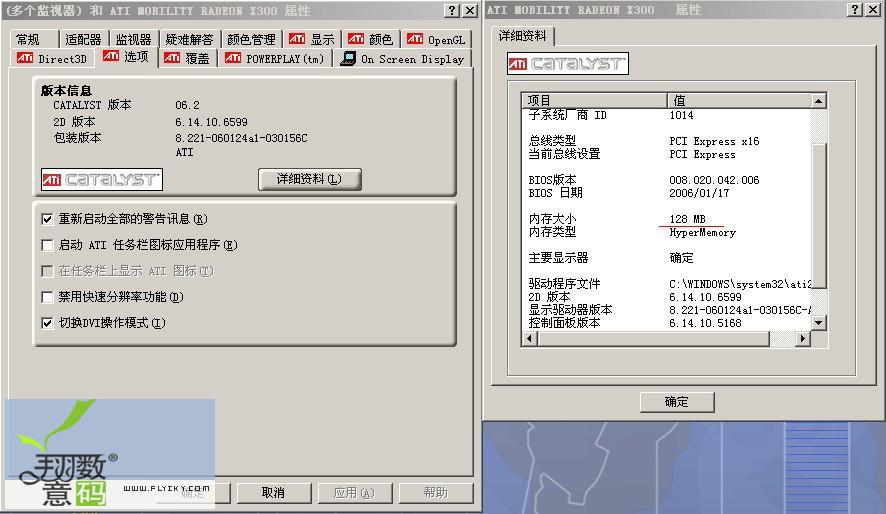Click the 包装版本 value text
Image resolution: width=886 pixels, height=514 pixels.
click(x=241, y=138)
